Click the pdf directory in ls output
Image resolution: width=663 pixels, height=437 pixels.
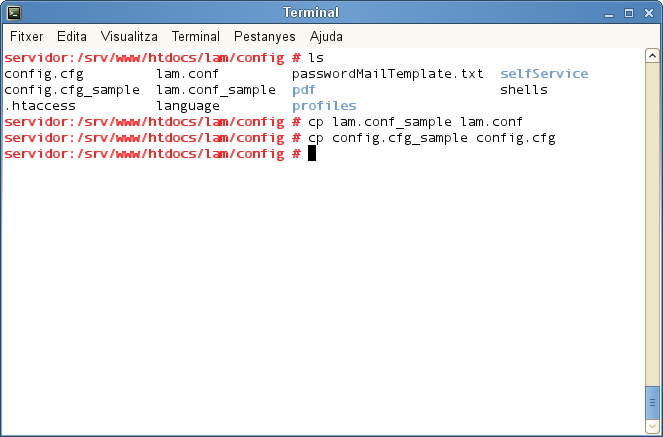pyautogui.click(x=304, y=89)
